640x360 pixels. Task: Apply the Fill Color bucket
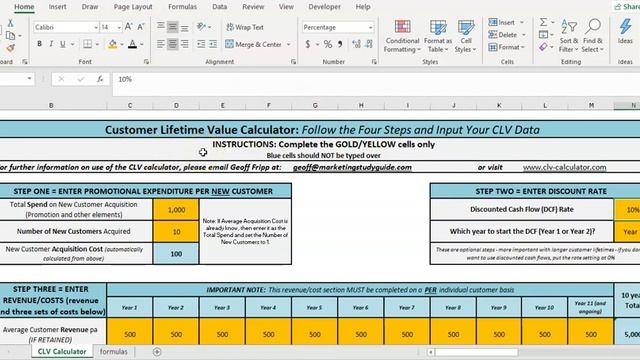pyautogui.click(x=112, y=44)
